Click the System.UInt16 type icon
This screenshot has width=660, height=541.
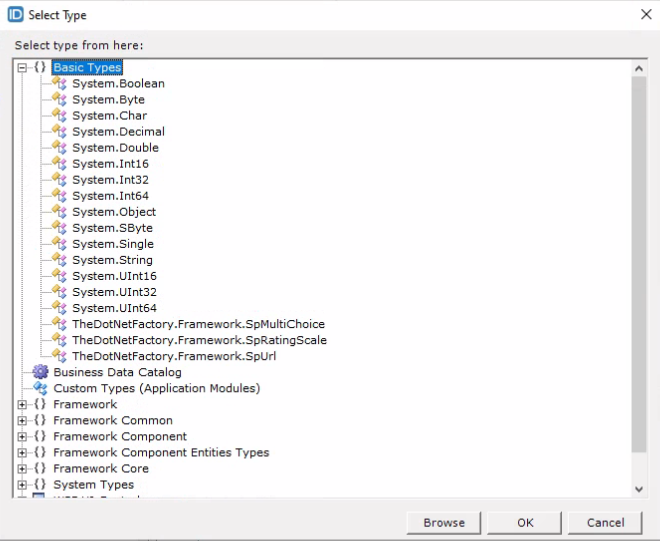point(59,275)
